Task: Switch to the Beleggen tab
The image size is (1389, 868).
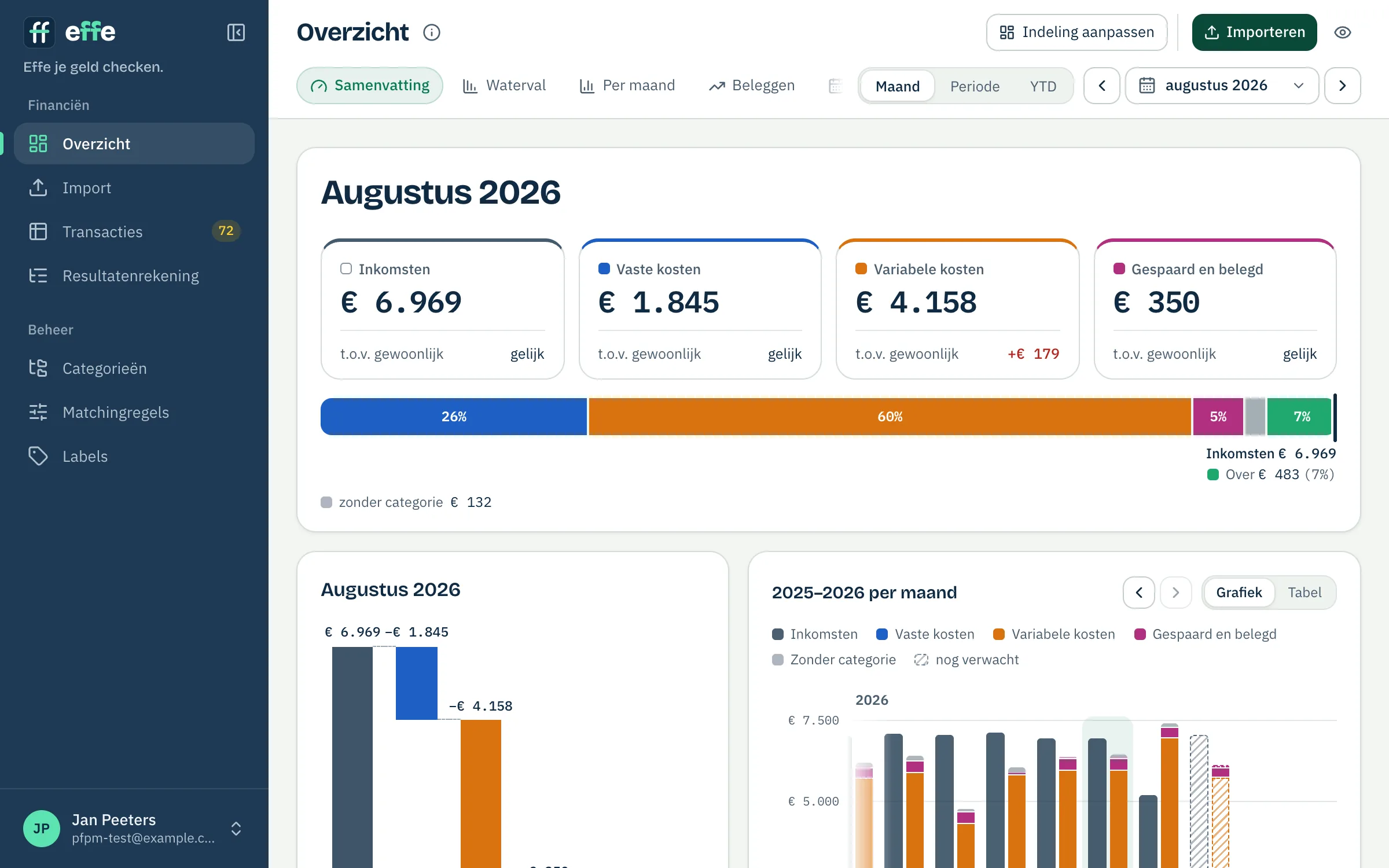Action: click(x=752, y=86)
